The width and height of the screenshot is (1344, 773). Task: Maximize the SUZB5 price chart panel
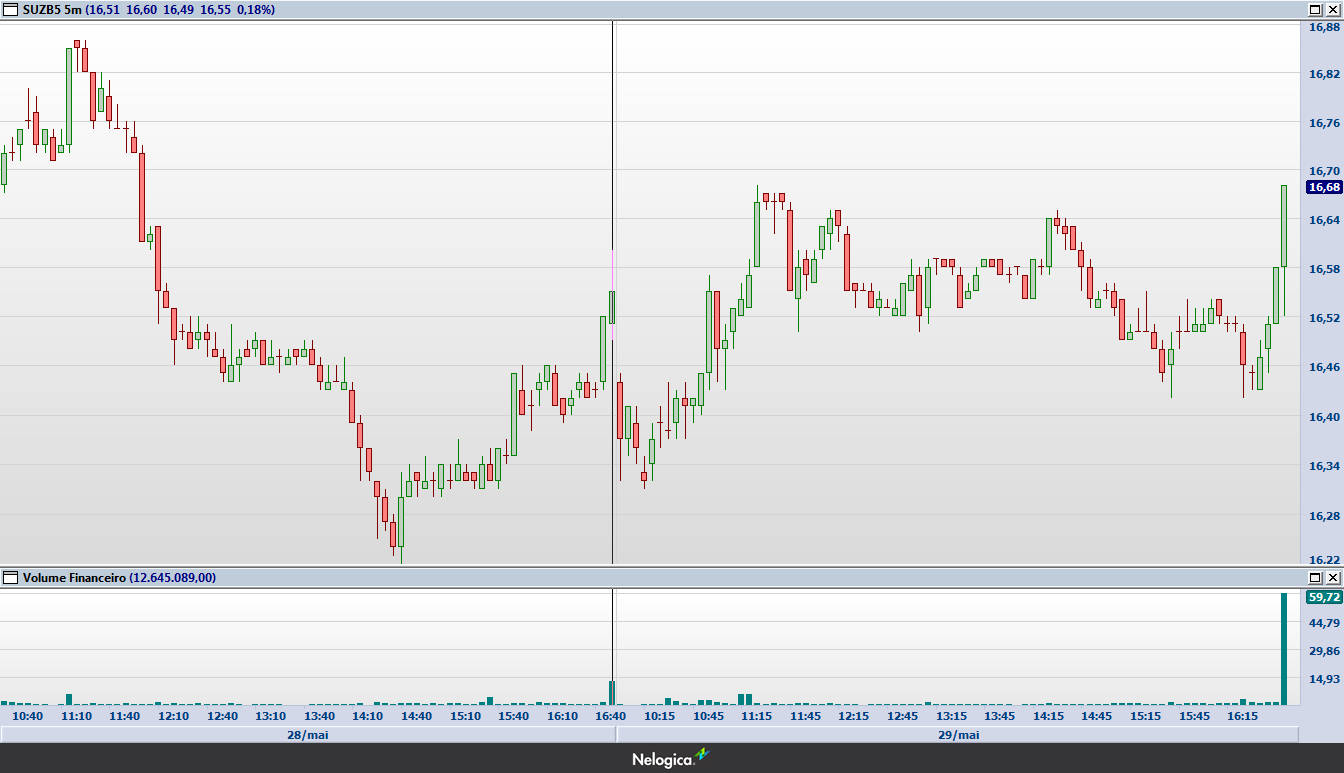[1315, 9]
